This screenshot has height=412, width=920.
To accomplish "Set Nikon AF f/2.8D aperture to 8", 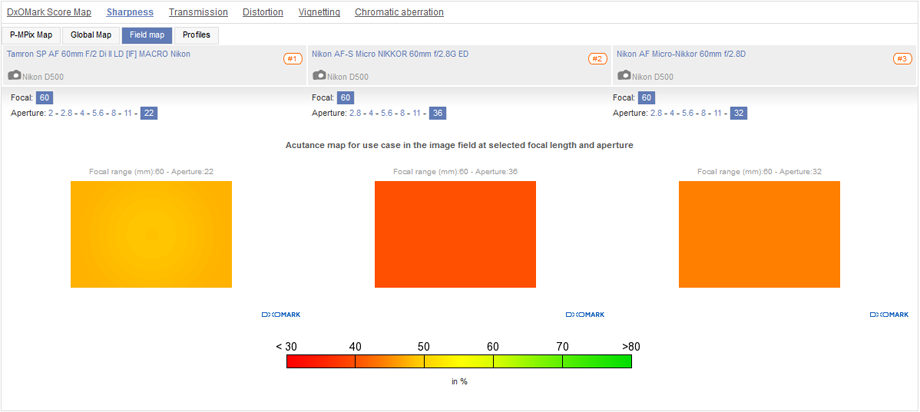I will click(703, 113).
